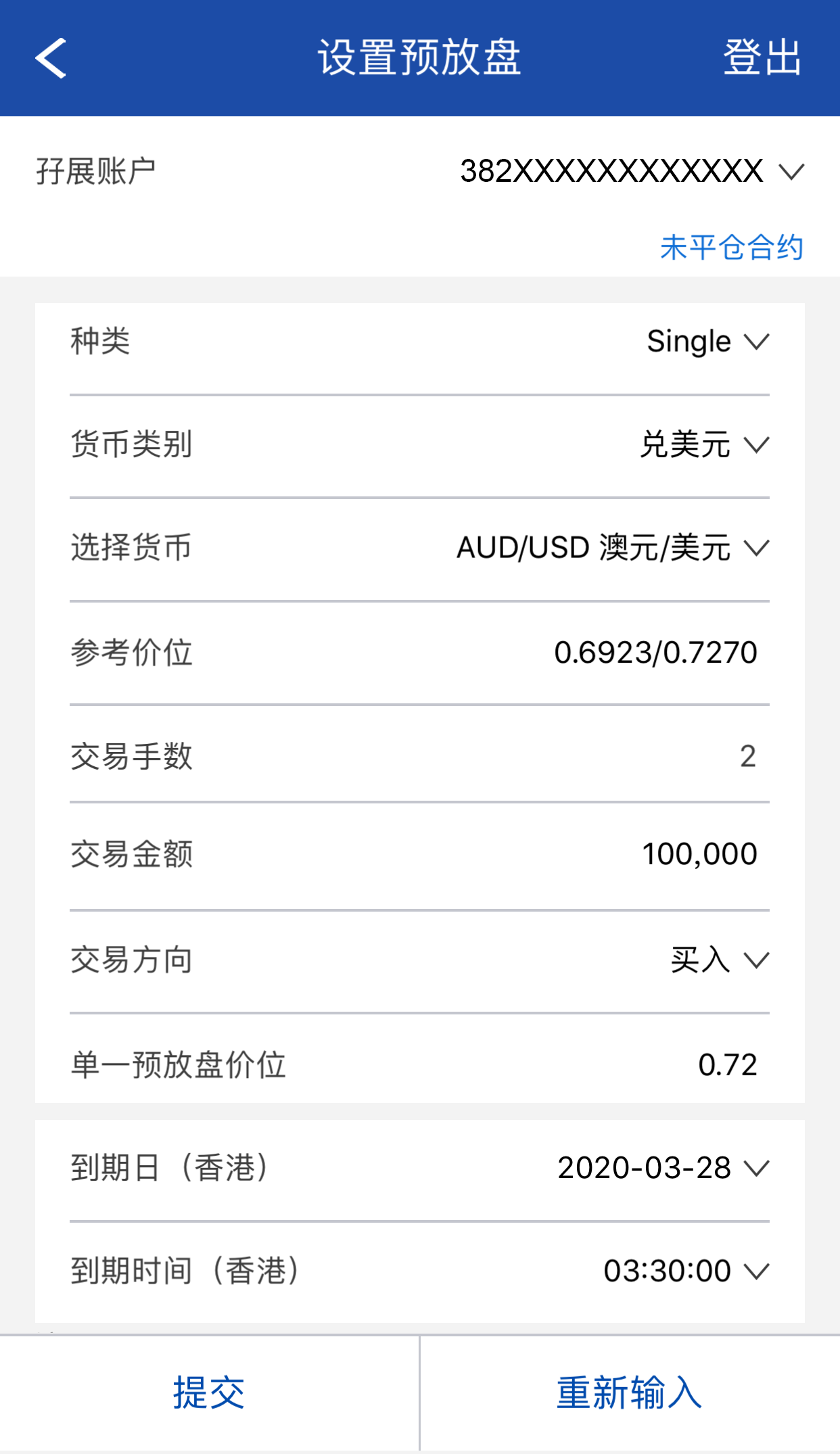Tap the chevron next to Single
Image resolution: width=840 pixels, height=1454 pixels.
click(757, 342)
